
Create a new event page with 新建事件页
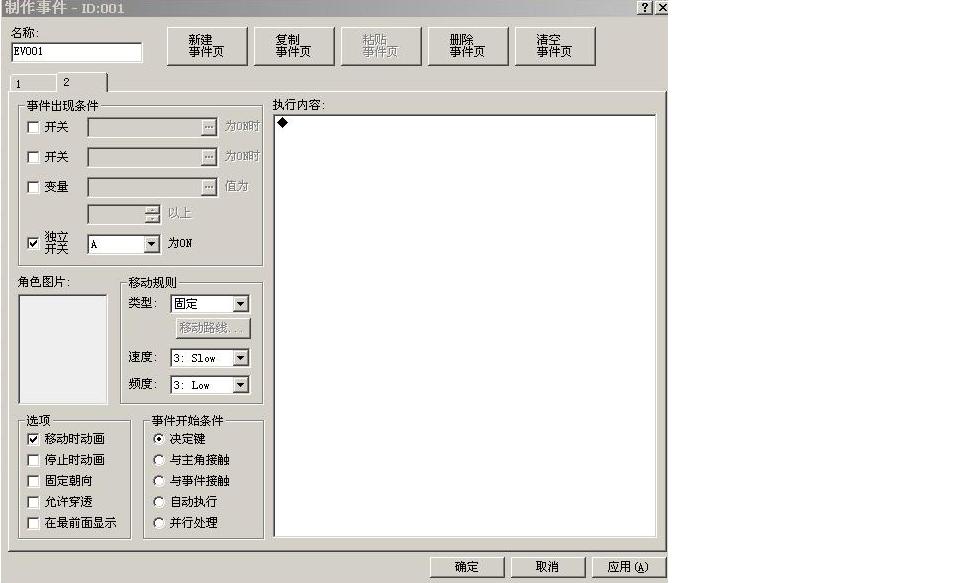click(x=207, y=46)
